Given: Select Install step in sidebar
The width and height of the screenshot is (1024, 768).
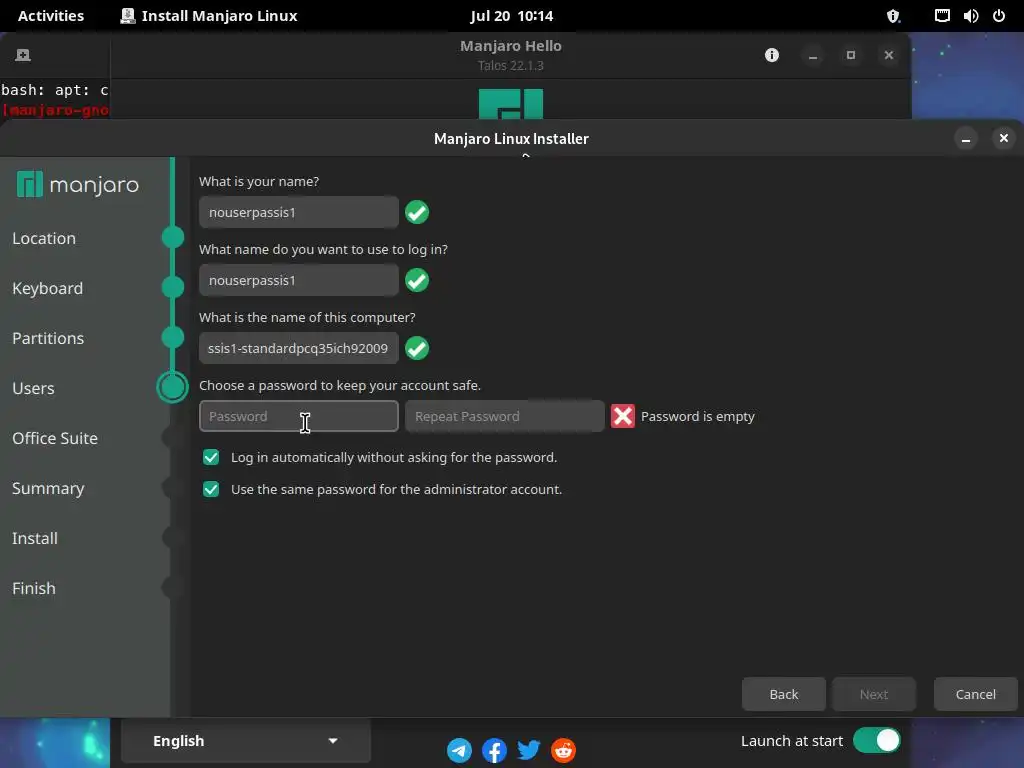Looking at the screenshot, I should (35, 538).
